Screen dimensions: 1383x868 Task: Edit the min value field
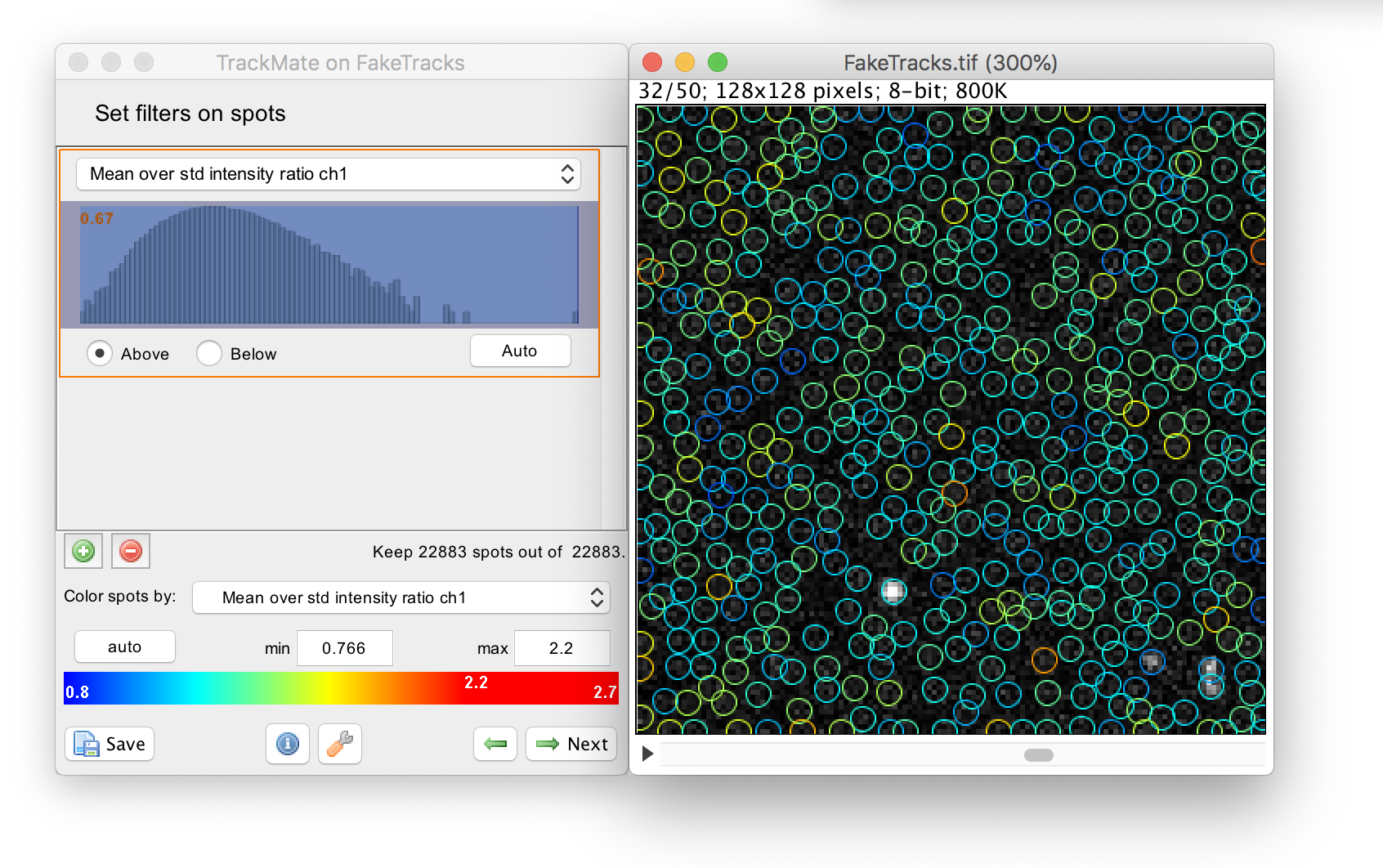pos(345,648)
